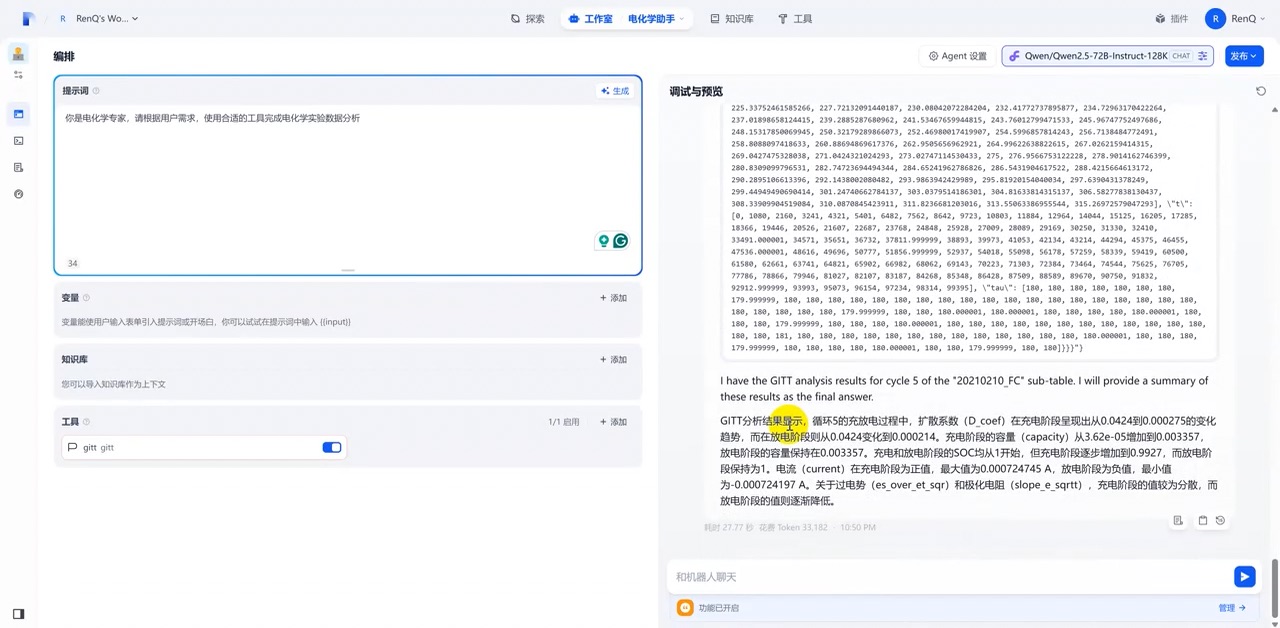Click the 管理 link below chat input
Screen dimensions: 1280x628
coord(1231,607)
